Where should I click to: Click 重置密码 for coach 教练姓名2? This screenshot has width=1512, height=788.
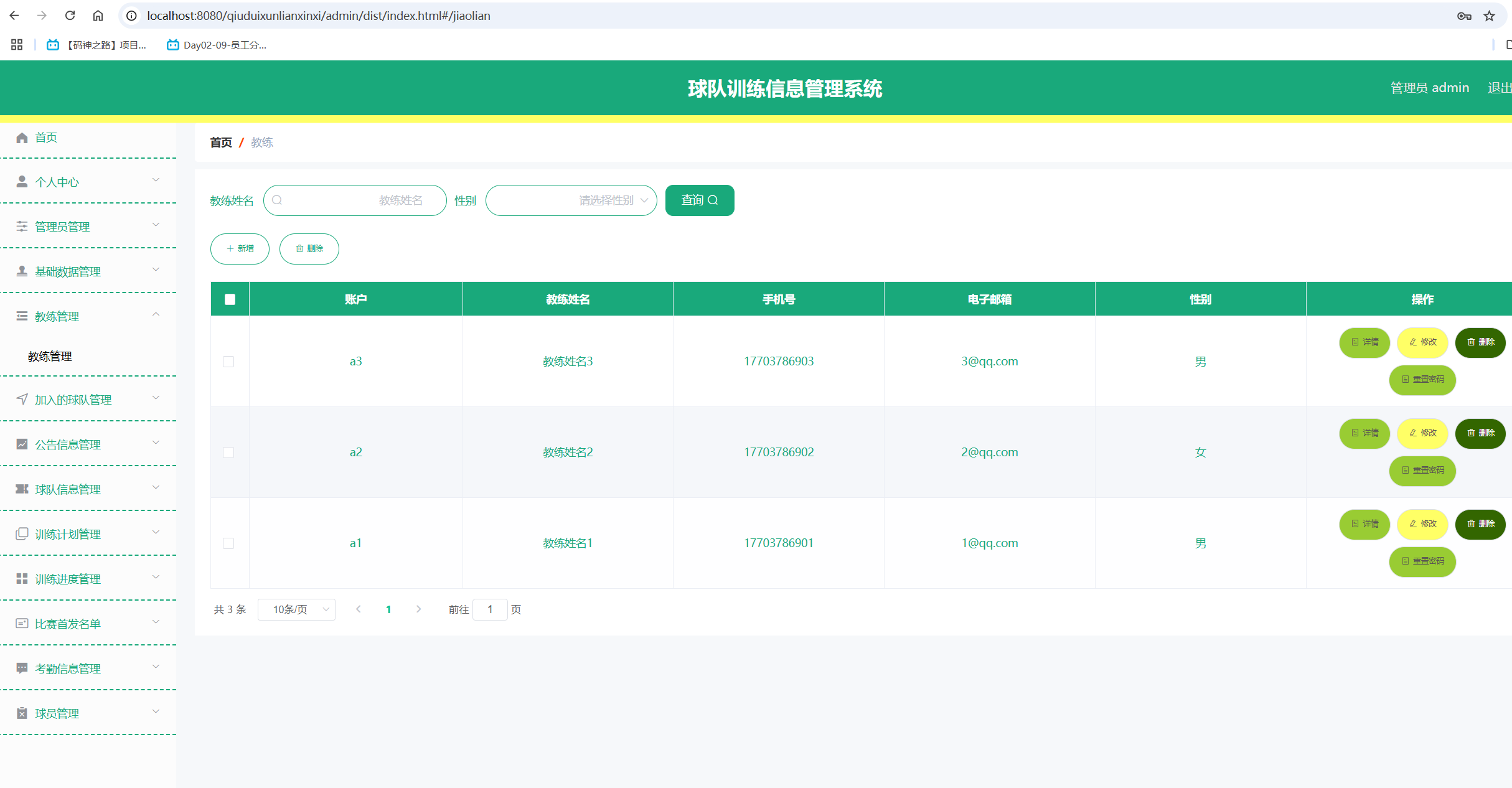coord(1422,471)
